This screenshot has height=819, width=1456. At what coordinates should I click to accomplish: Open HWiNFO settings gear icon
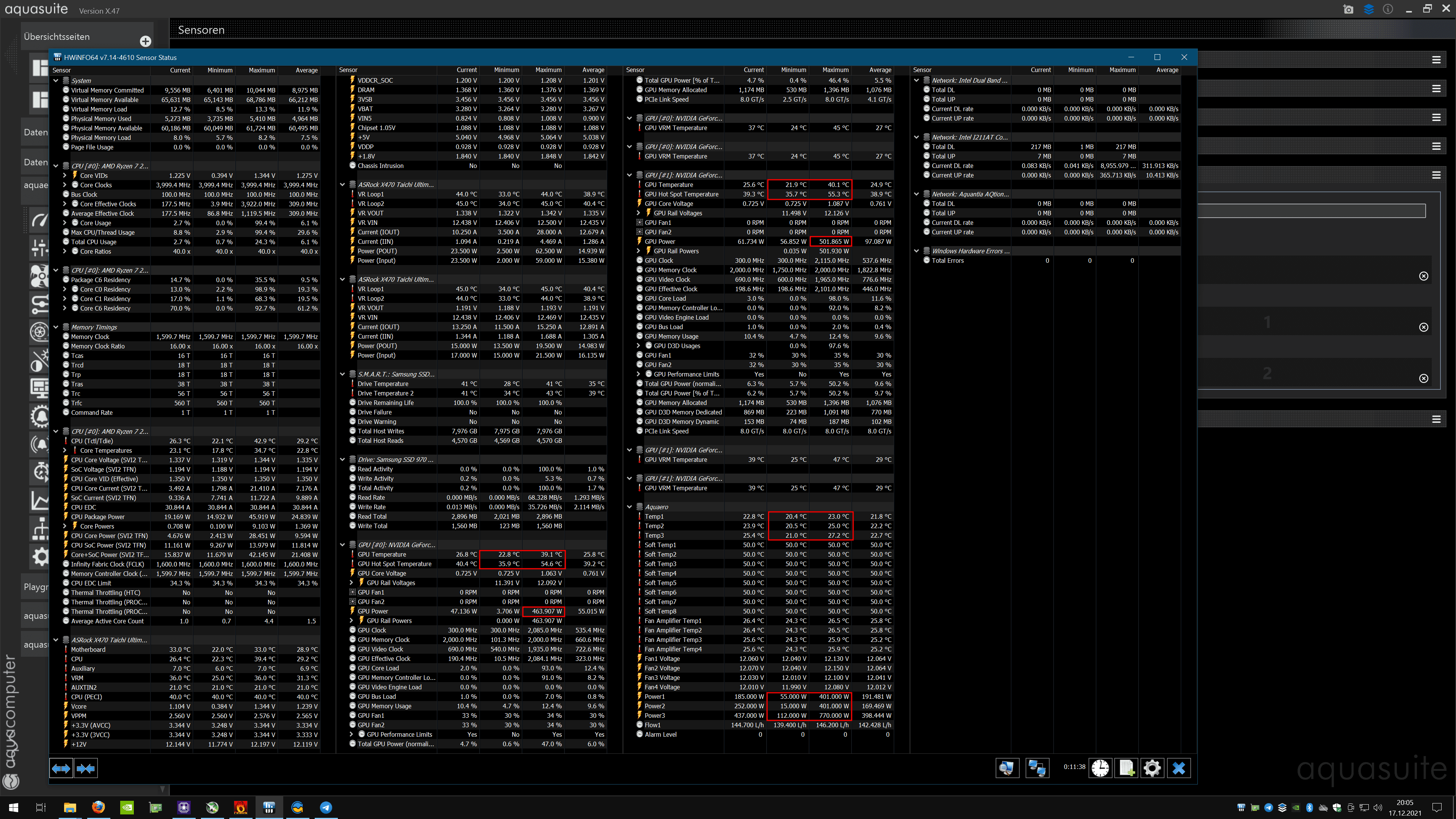(x=1152, y=768)
